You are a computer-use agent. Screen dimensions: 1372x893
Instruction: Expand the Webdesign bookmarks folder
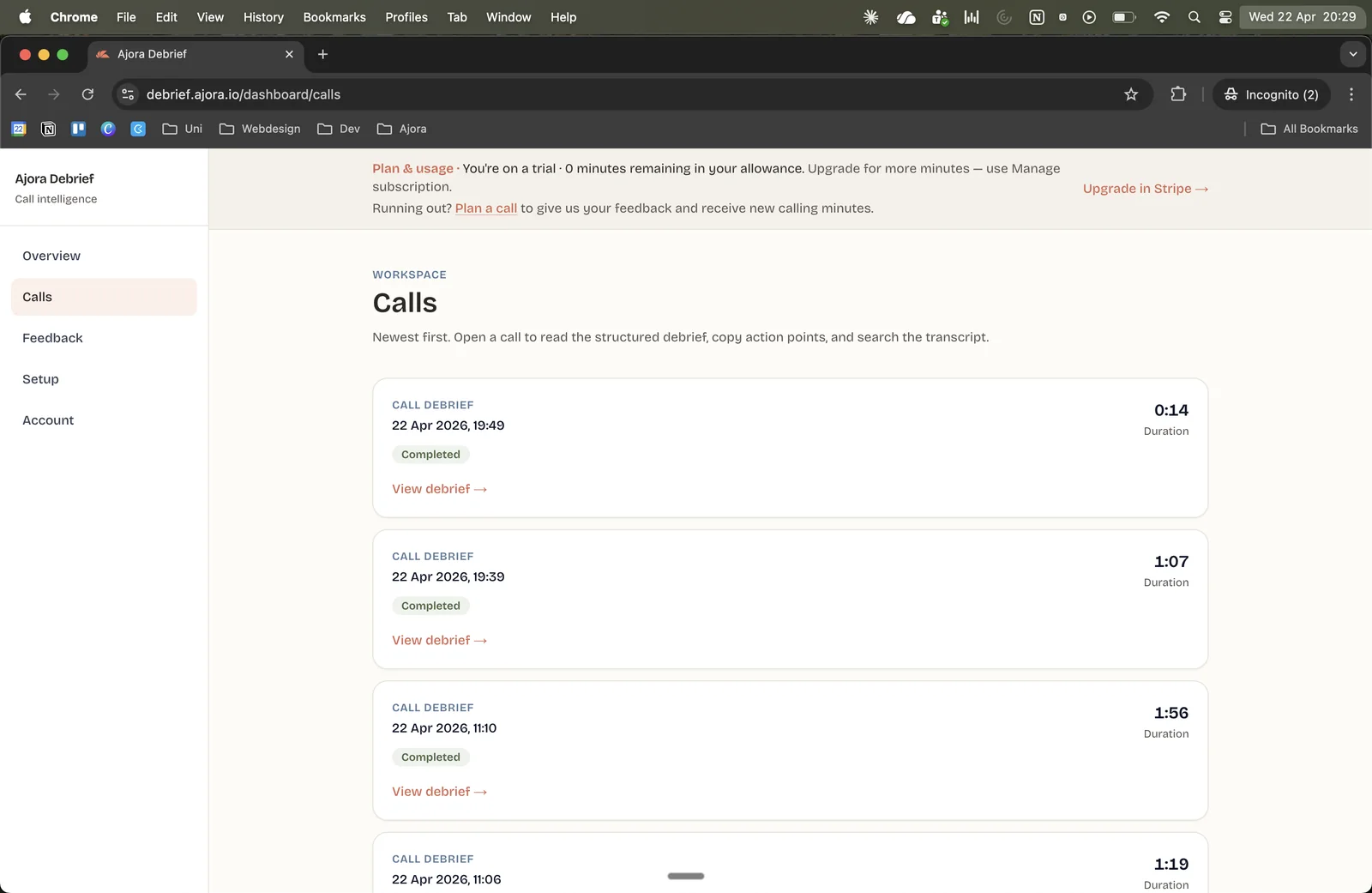[260, 129]
